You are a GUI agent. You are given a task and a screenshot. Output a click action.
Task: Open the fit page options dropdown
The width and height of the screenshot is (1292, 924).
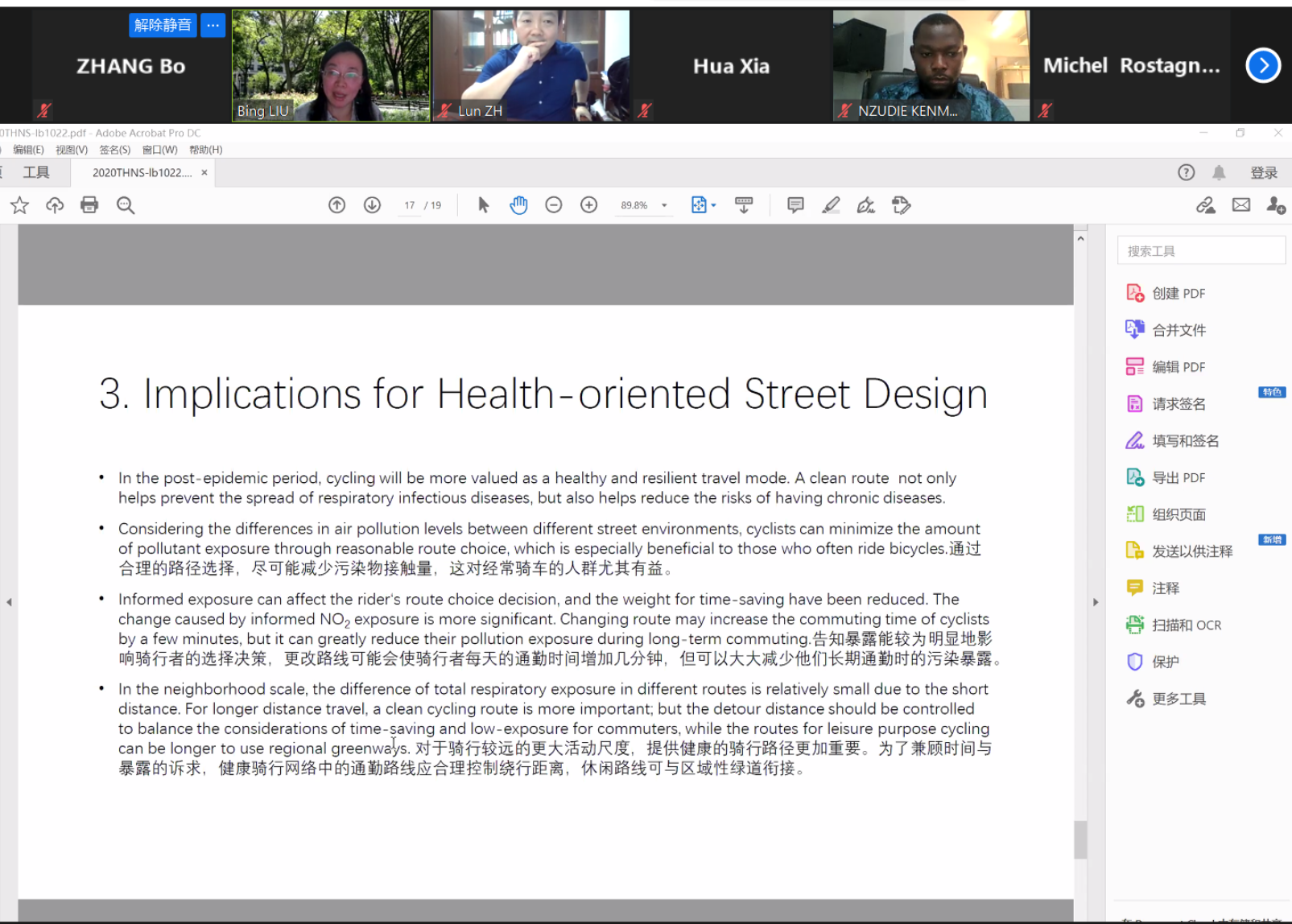point(713,205)
